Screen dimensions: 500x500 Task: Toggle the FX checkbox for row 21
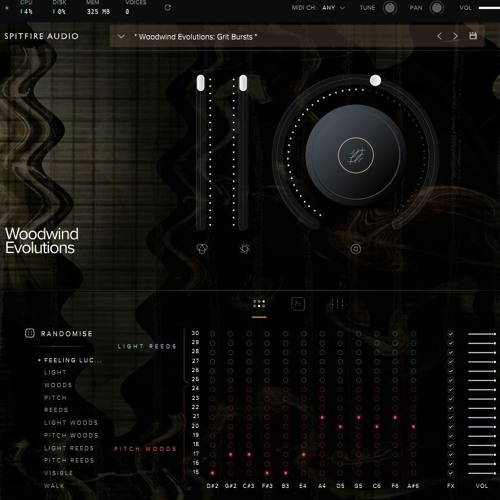tap(451, 417)
